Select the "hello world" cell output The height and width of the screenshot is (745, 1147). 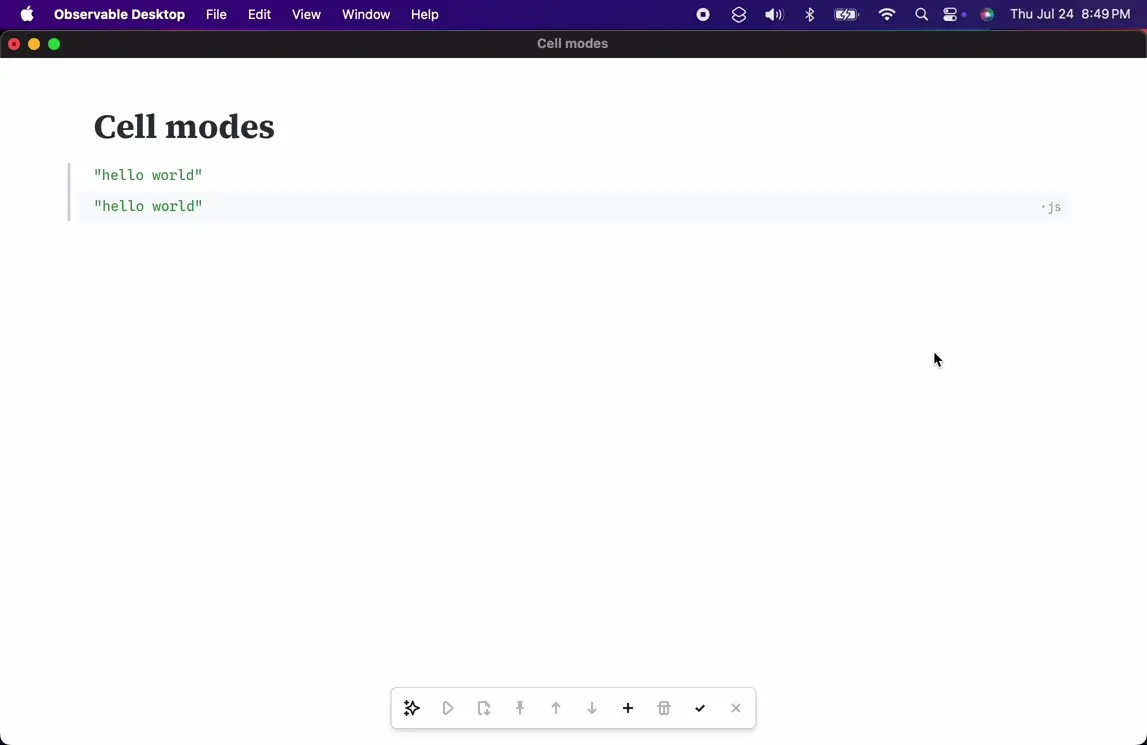148,175
